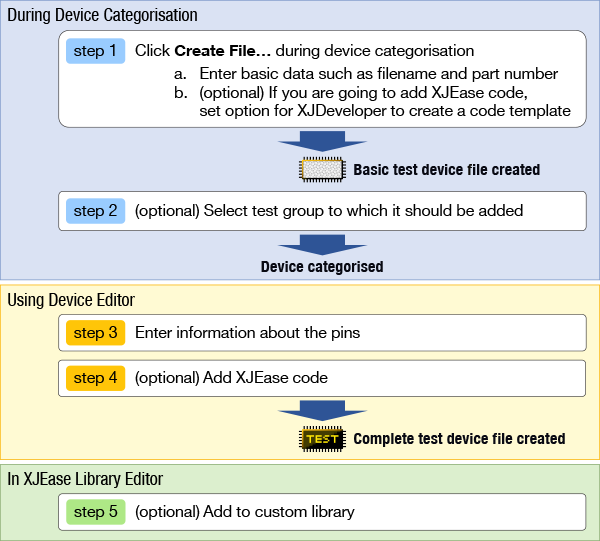The height and width of the screenshot is (541, 600).
Task: Click the blue step 1 badge
Action: point(95,51)
